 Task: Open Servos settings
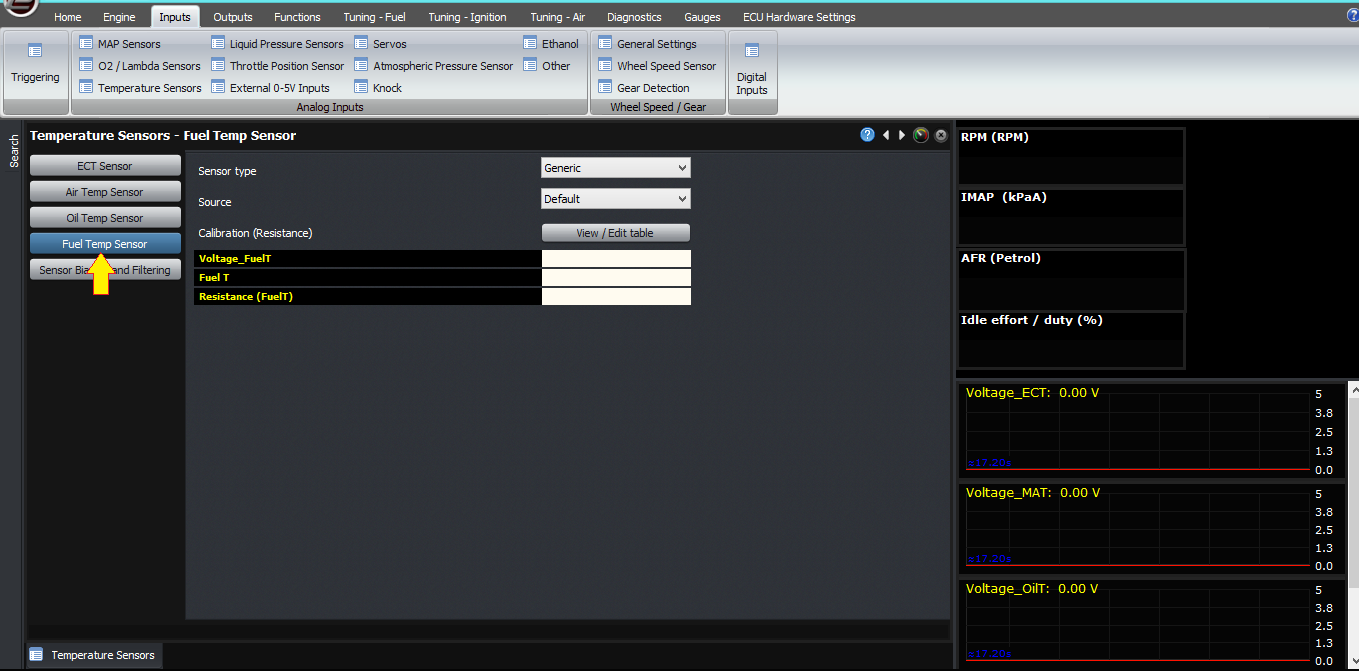(x=380, y=44)
